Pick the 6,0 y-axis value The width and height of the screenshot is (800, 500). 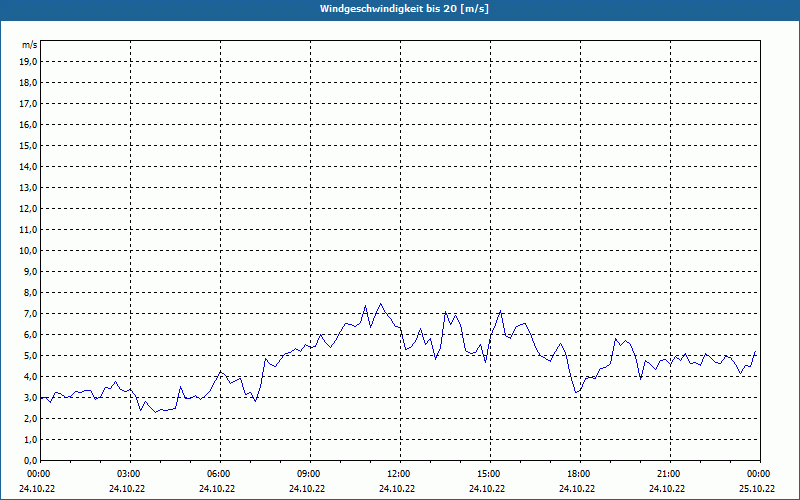[30, 335]
